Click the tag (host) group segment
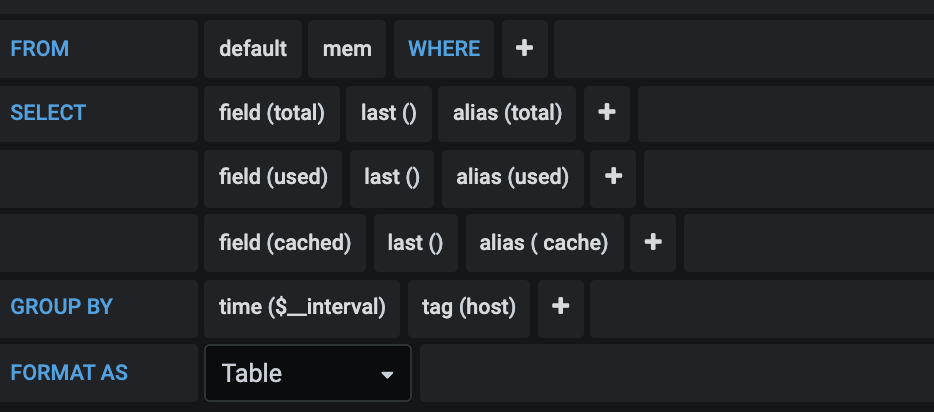The image size is (934, 412). click(x=468, y=307)
